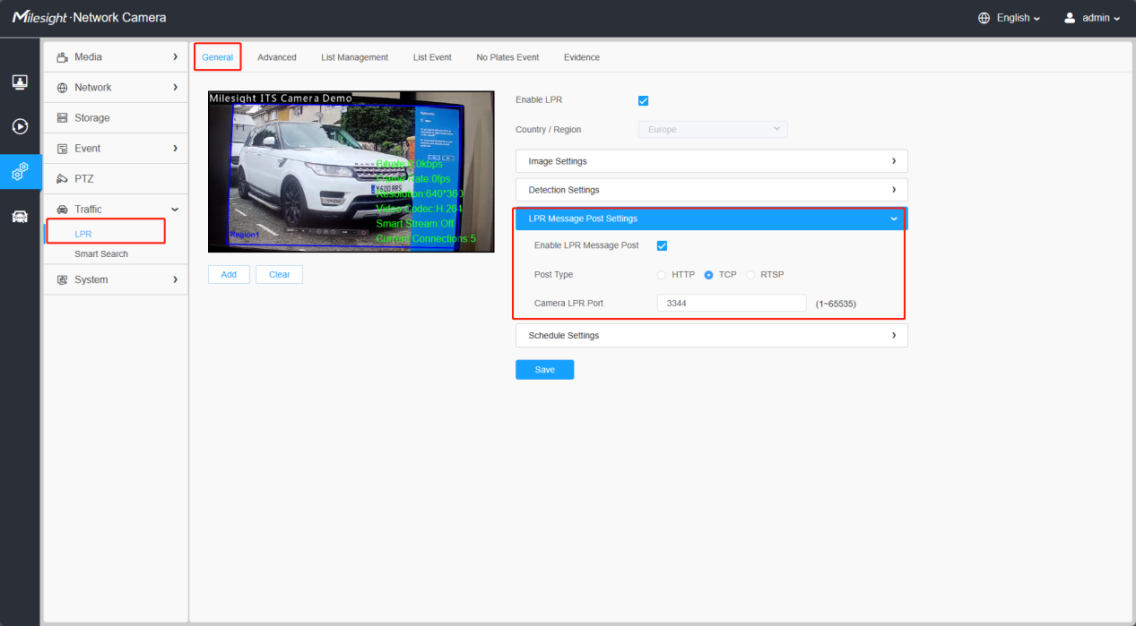
Task: Select the settings gears icon
Action: point(20,171)
